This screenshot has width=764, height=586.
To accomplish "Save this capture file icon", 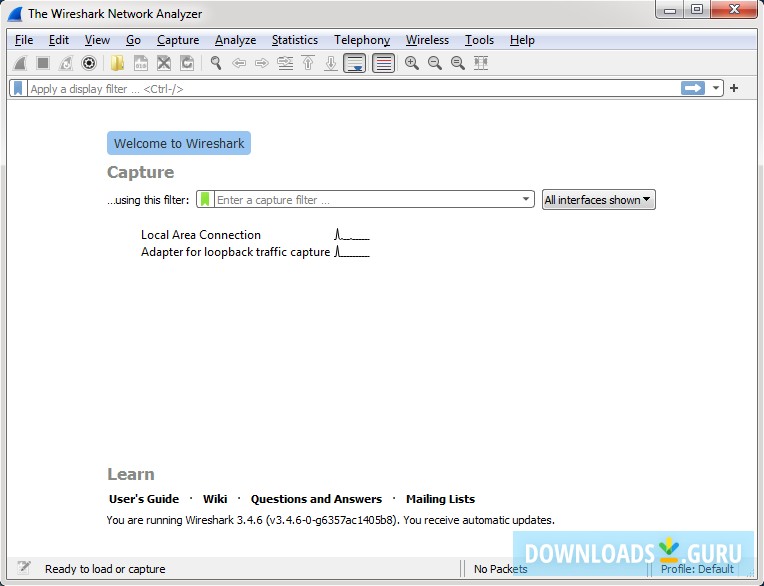I will tap(141, 63).
